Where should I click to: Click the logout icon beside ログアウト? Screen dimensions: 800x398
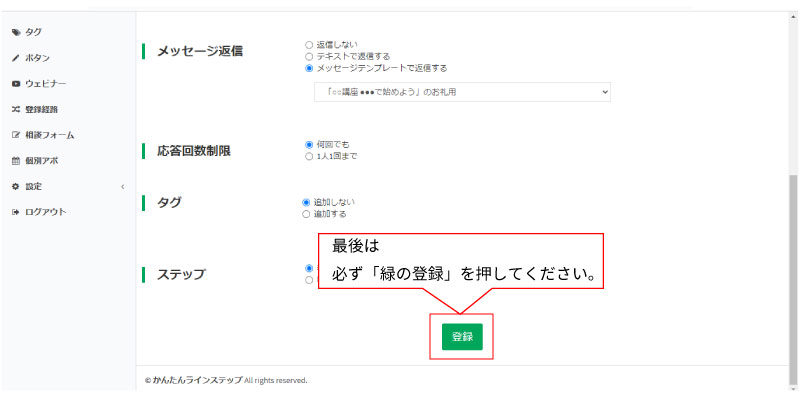(x=15, y=212)
